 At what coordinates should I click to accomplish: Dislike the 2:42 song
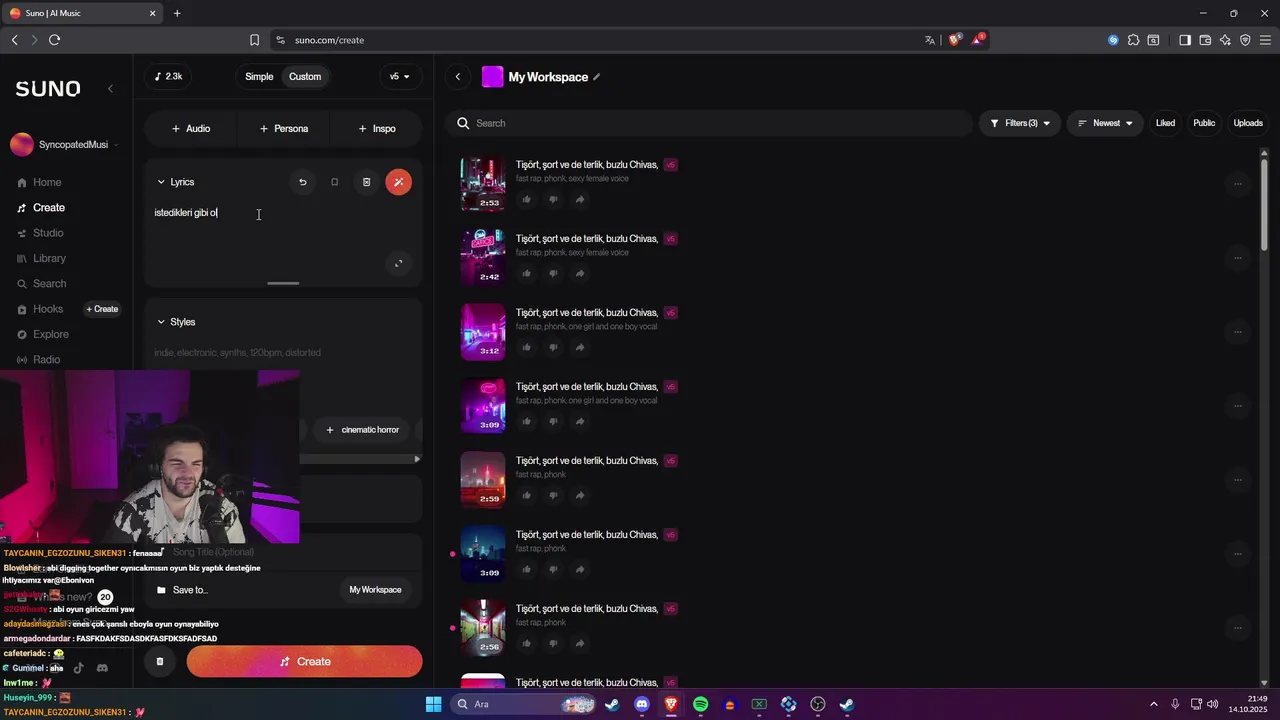tap(553, 273)
